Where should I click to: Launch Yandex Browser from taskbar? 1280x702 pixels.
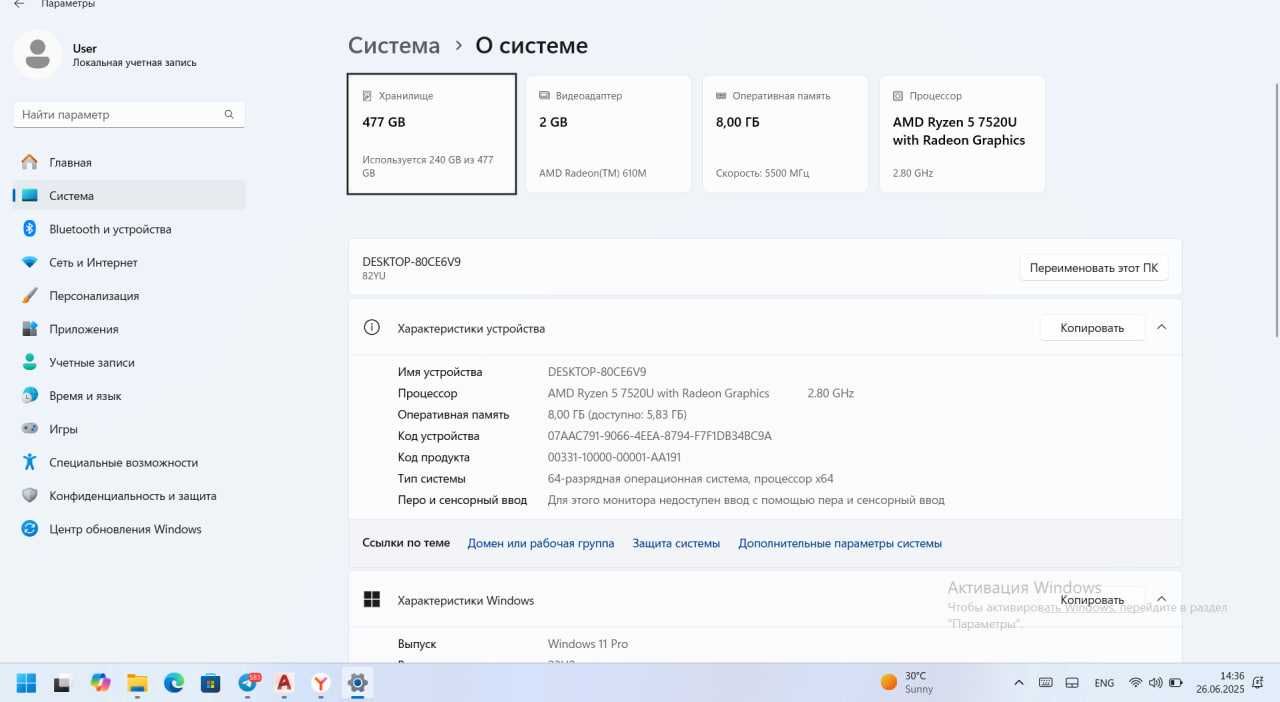pyautogui.click(x=321, y=683)
